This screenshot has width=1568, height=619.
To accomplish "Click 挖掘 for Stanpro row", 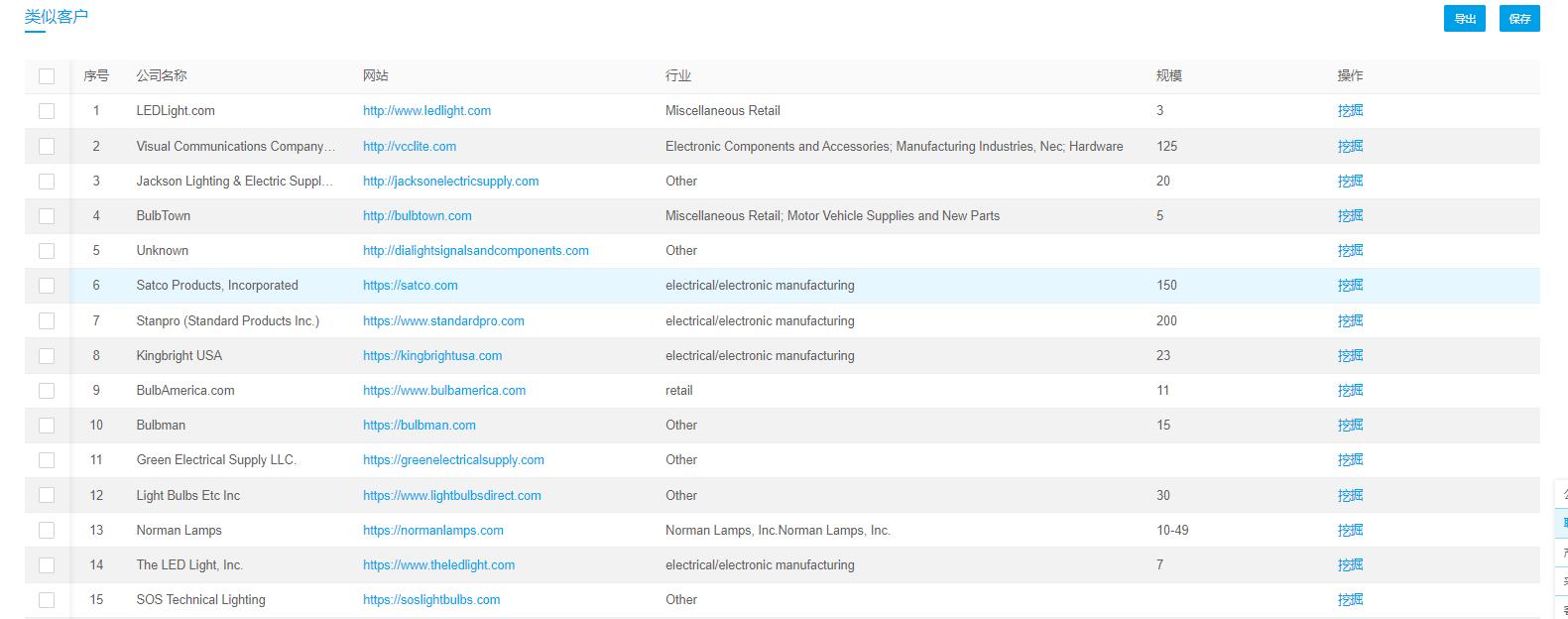I will point(1350,321).
